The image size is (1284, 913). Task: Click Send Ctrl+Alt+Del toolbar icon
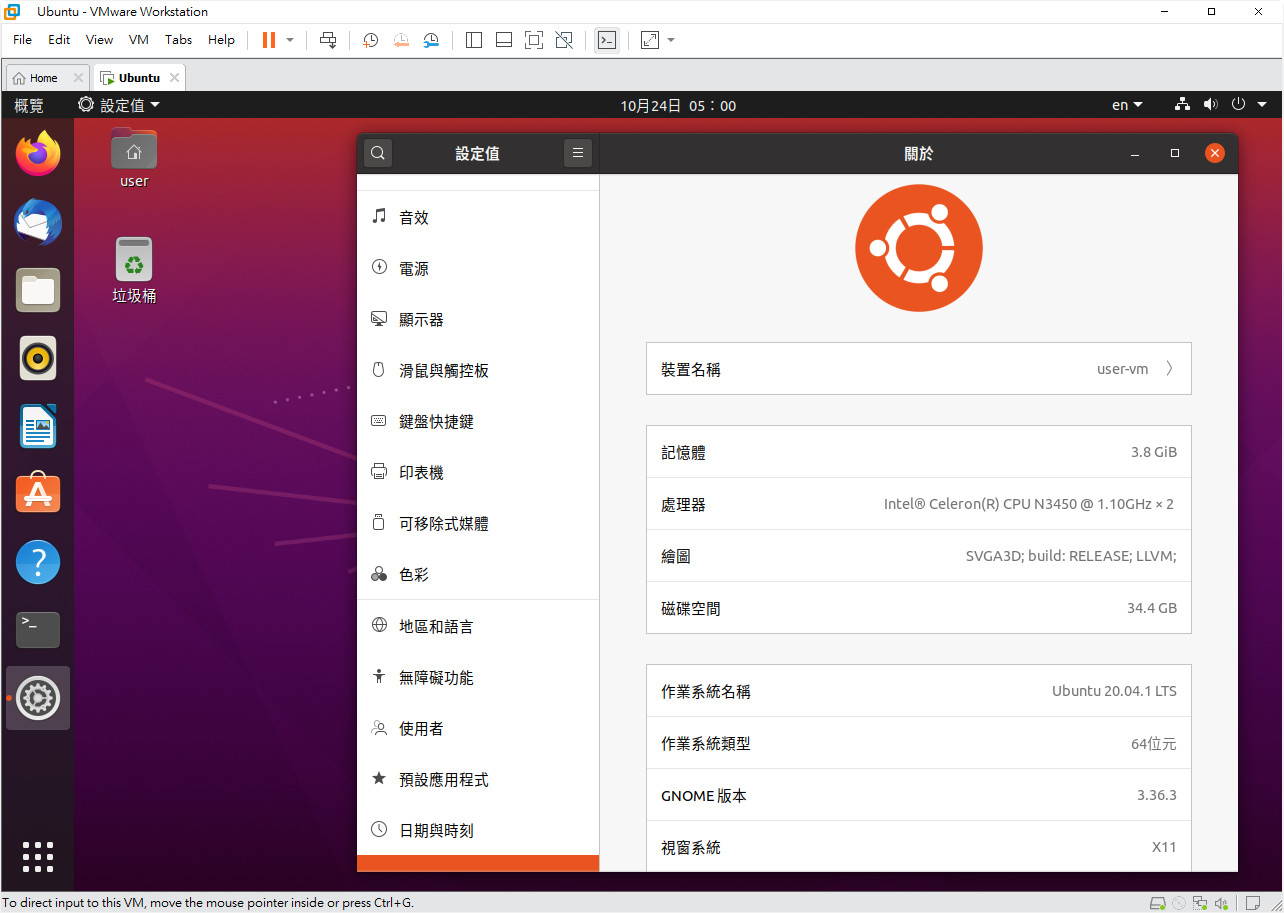point(328,40)
